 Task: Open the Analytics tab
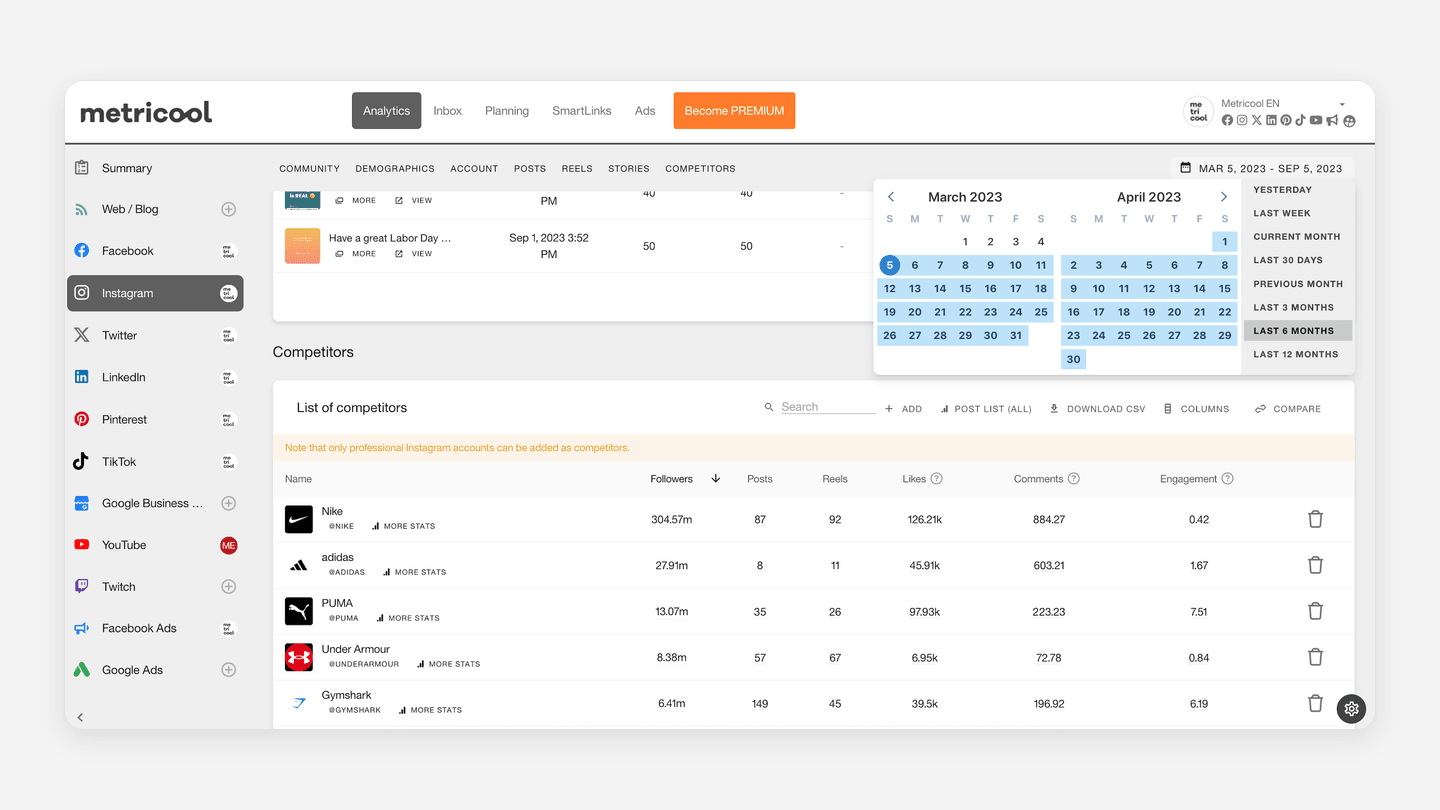point(387,111)
